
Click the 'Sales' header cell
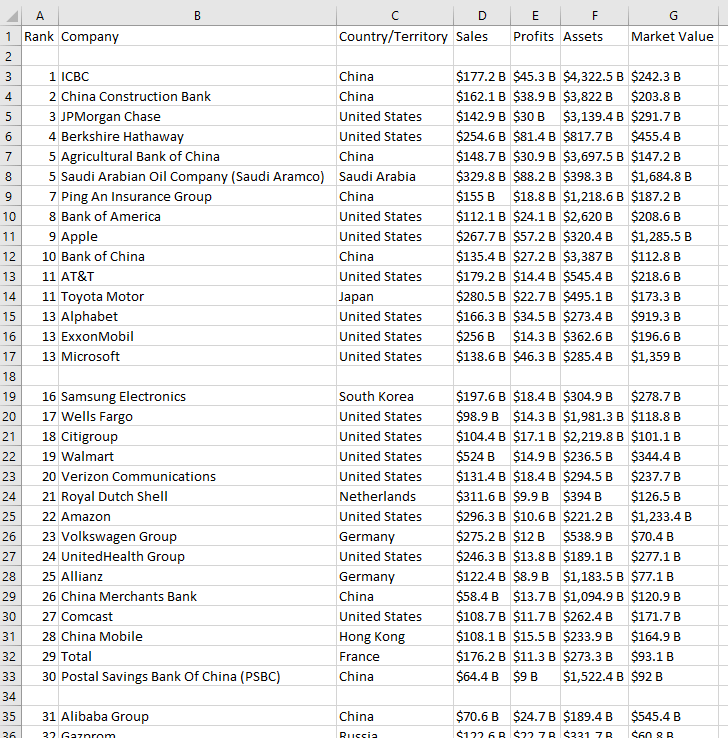coord(482,36)
